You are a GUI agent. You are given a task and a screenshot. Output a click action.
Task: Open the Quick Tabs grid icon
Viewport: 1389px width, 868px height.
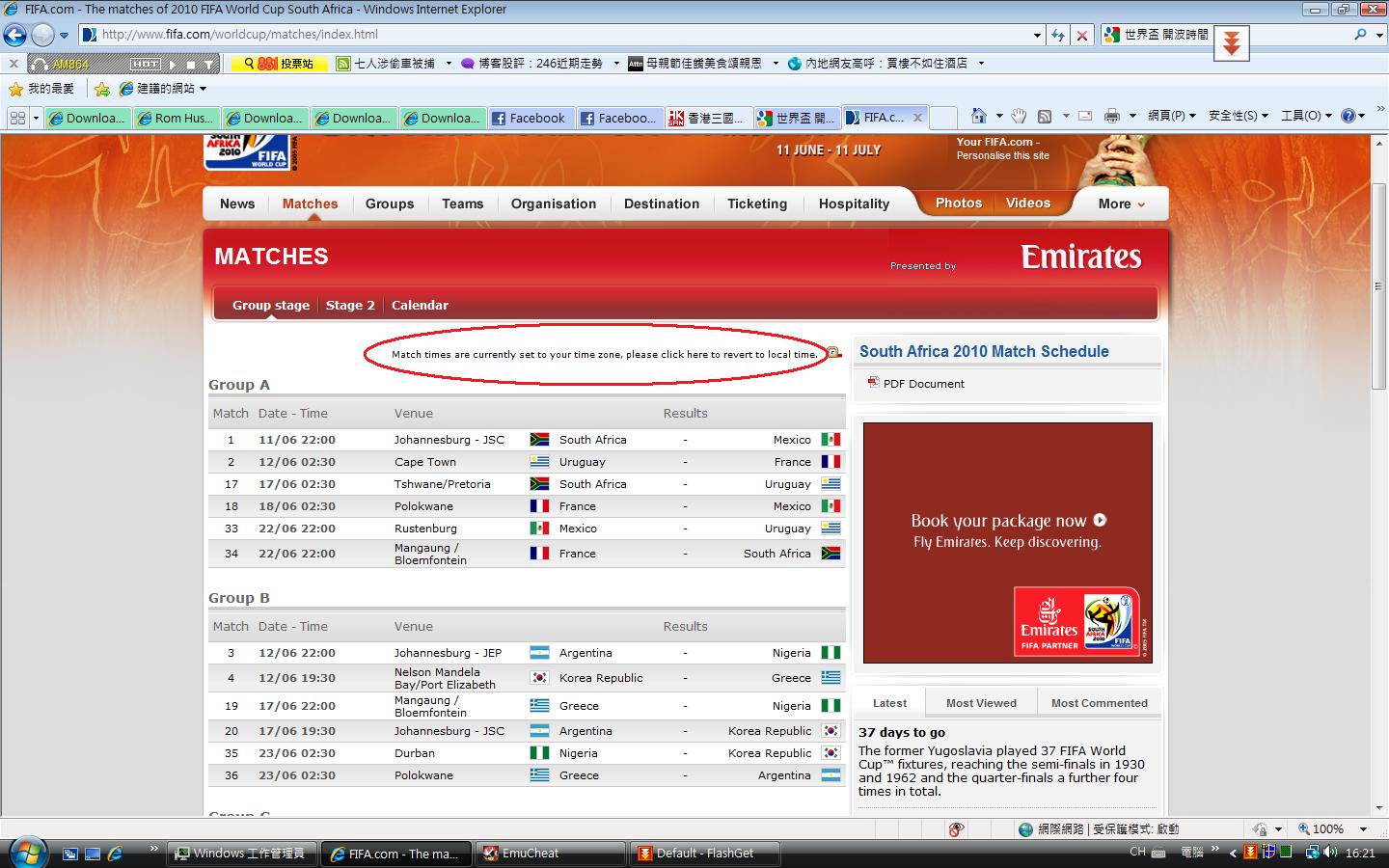coord(16,118)
